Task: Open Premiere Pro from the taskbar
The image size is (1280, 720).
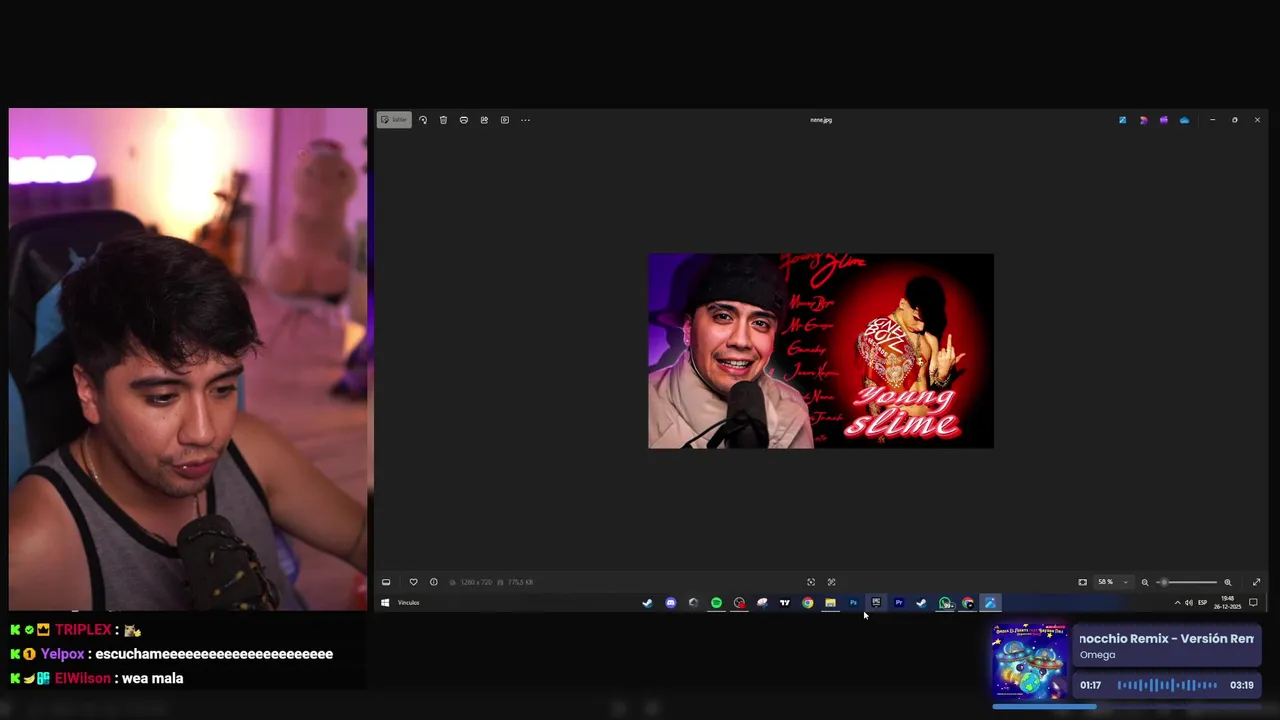Action: (x=899, y=603)
